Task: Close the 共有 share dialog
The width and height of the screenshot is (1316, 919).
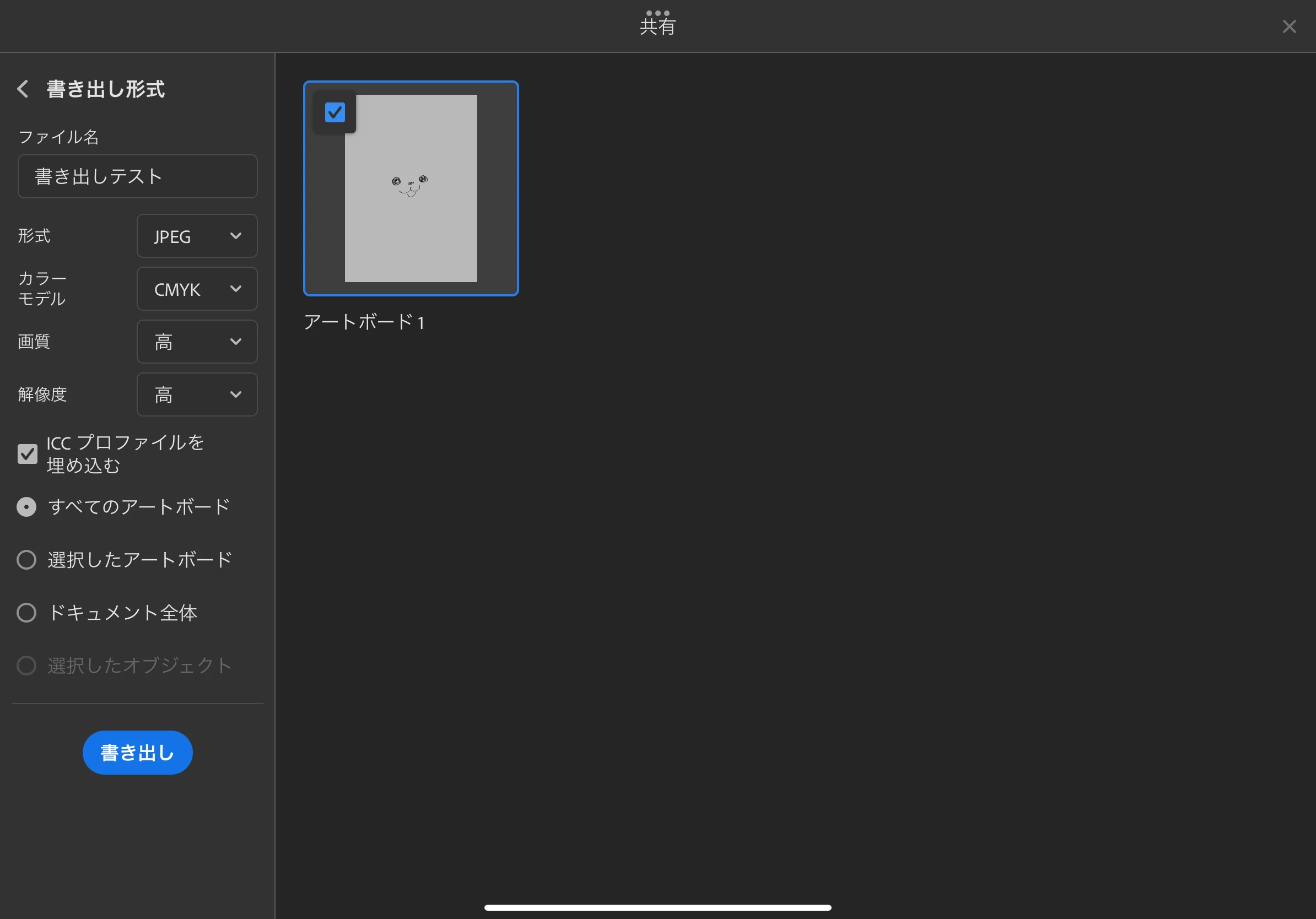Action: (x=1289, y=26)
